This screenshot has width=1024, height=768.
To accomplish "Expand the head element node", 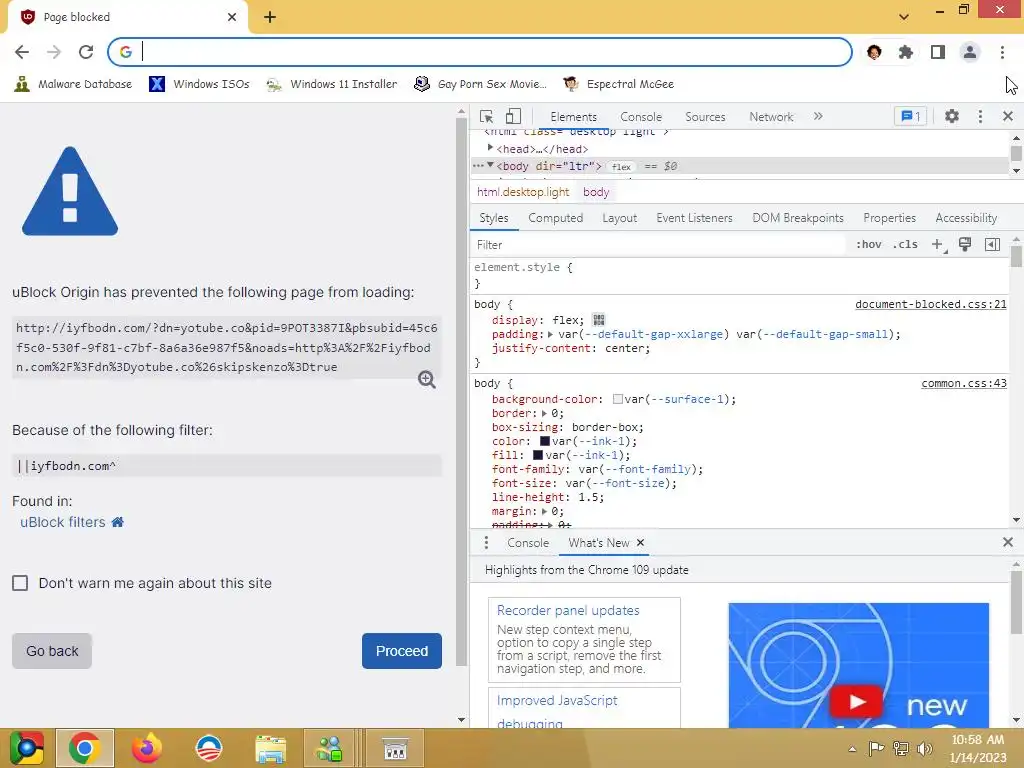I will (x=490, y=148).
